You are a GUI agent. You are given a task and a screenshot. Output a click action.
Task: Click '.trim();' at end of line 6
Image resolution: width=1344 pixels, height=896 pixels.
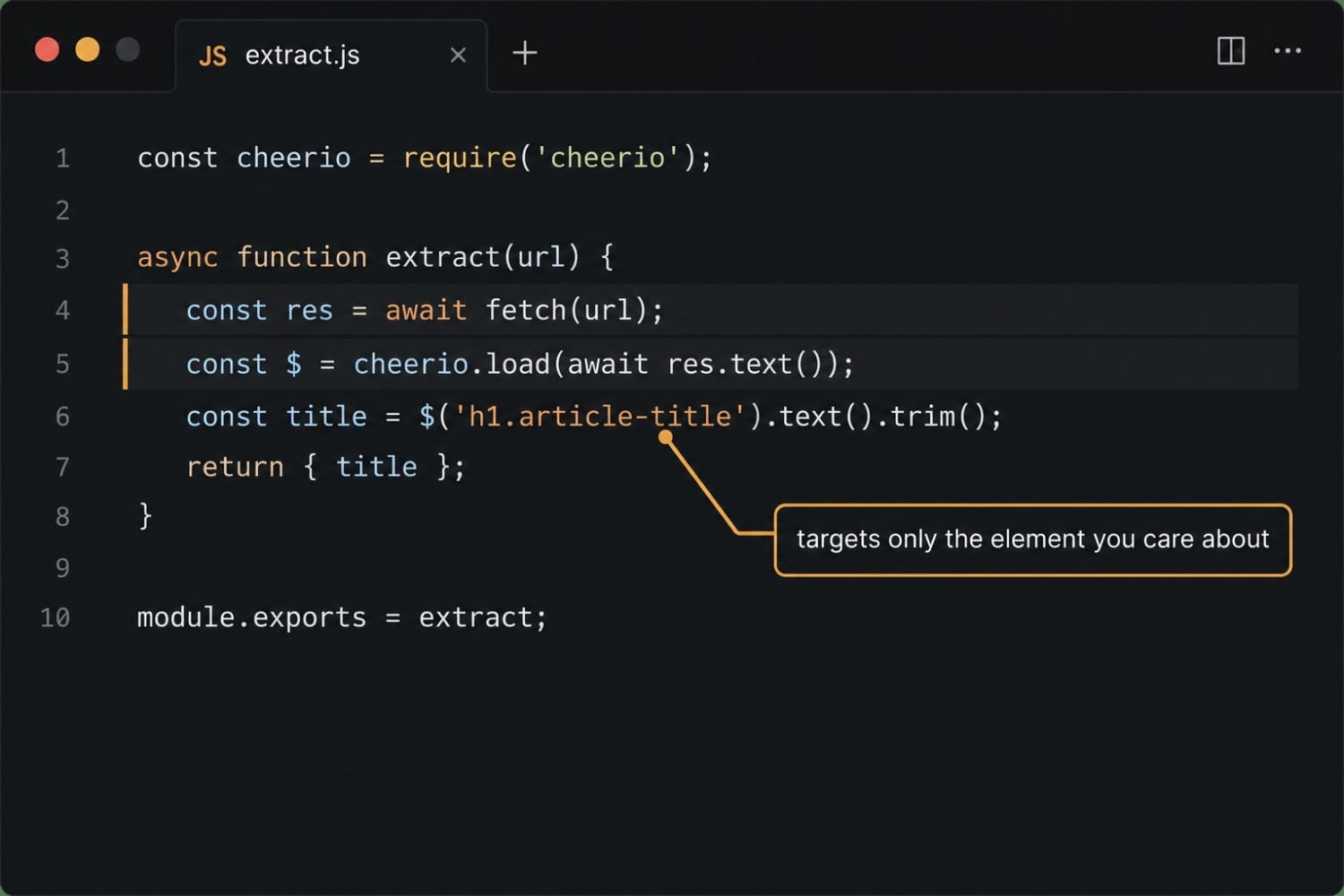(x=939, y=417)
